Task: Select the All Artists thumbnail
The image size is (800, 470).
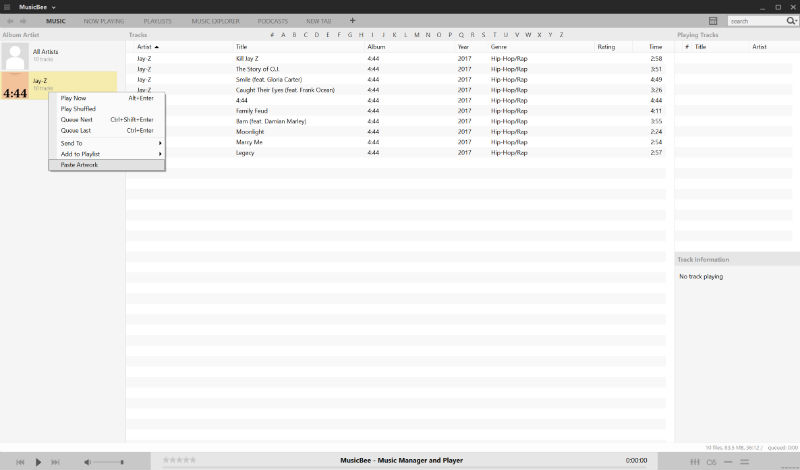Action: coord(16,55)
